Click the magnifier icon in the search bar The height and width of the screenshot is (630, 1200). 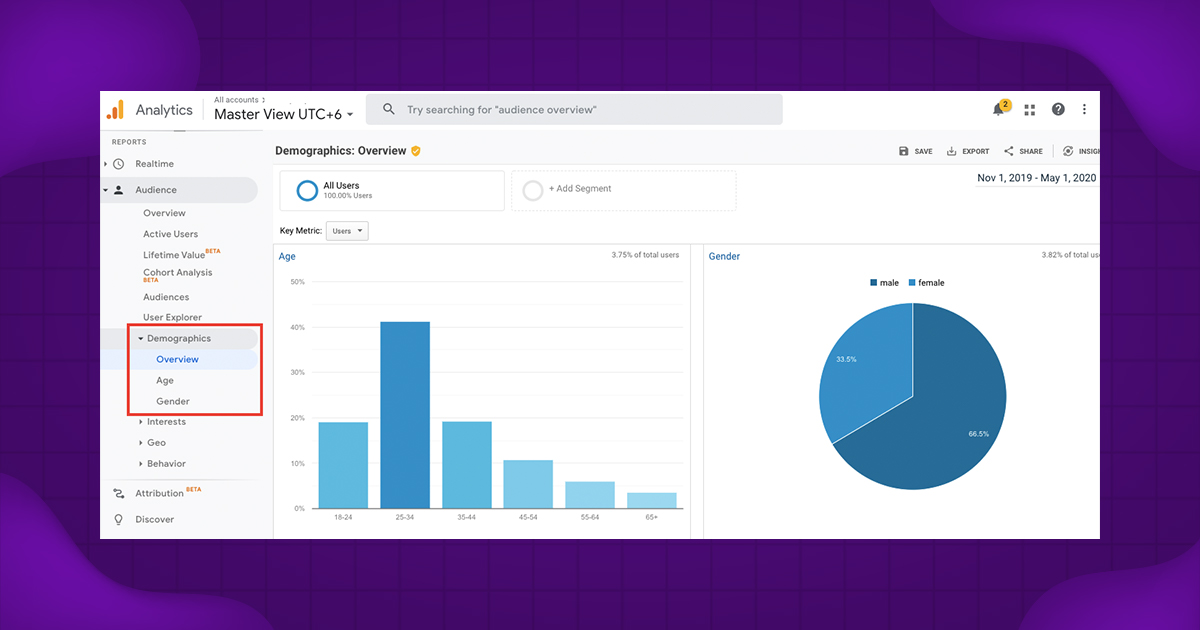point(389,110)
